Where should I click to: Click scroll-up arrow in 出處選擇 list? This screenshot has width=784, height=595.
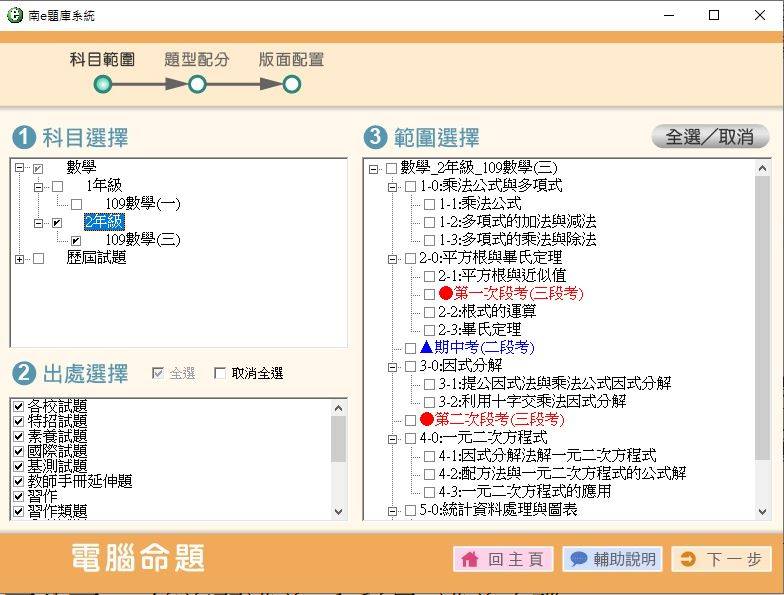point(338,408)
